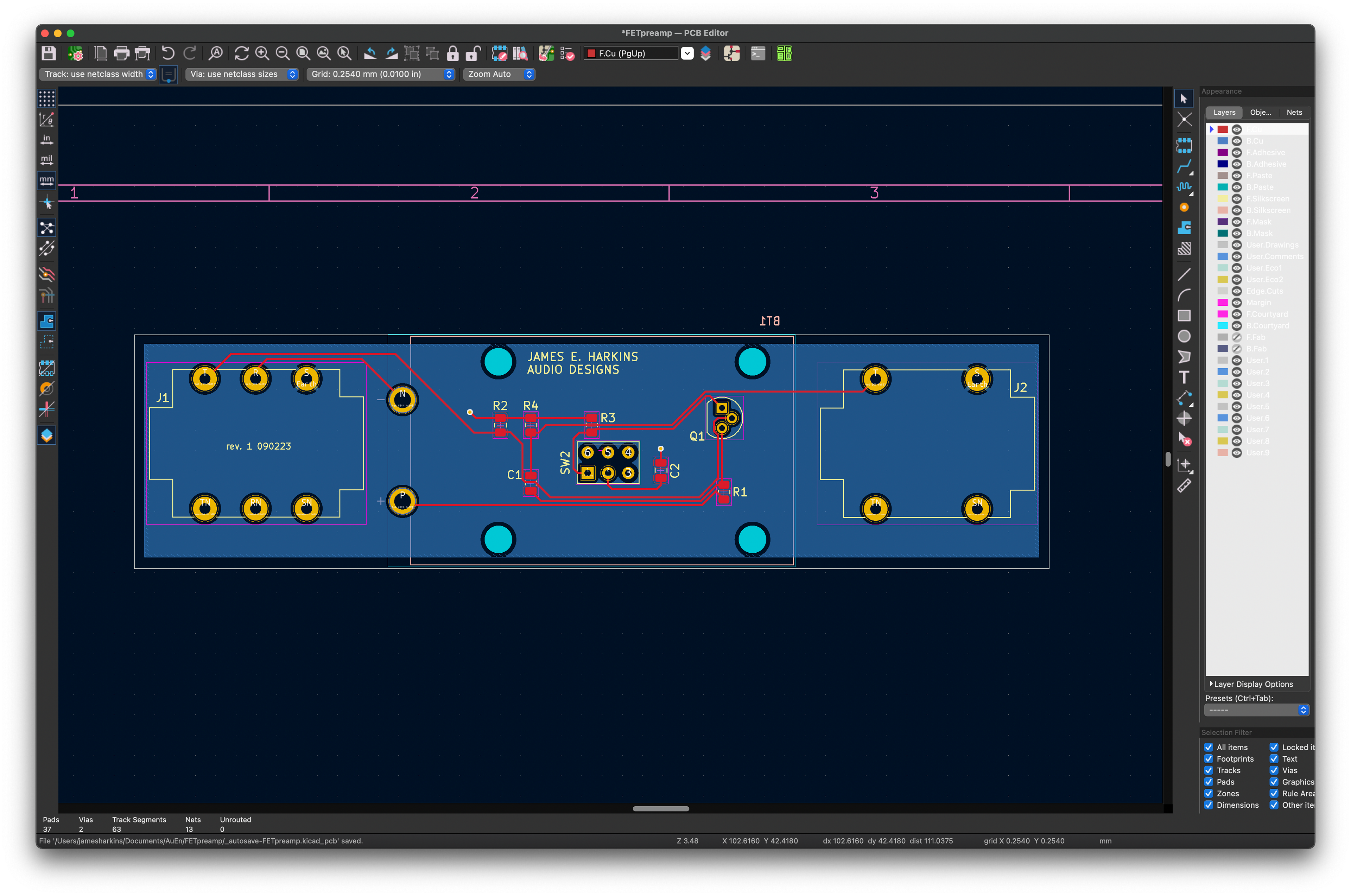Uncheck the Footprints selection filter

[1209, 759]
